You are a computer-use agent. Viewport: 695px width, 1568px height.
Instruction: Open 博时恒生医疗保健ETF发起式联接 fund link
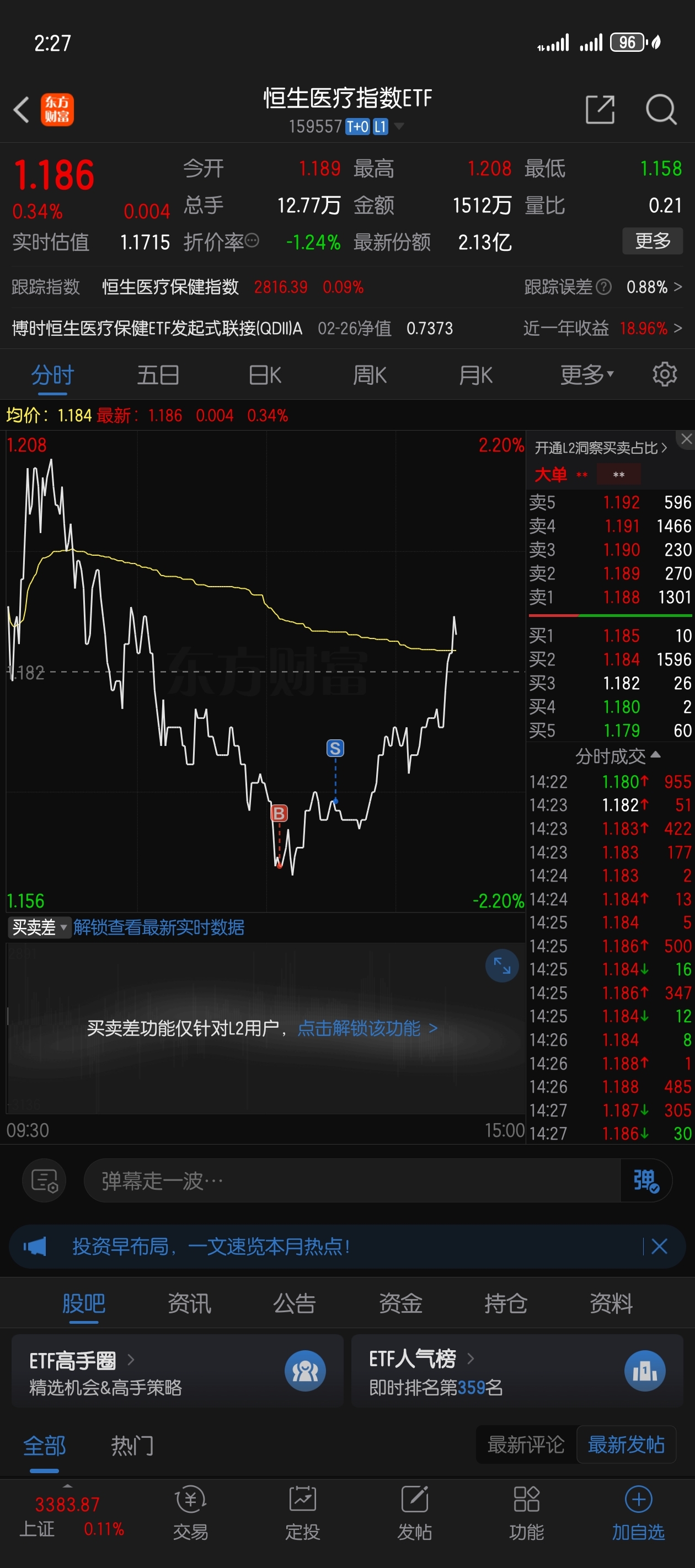(157, 328)
